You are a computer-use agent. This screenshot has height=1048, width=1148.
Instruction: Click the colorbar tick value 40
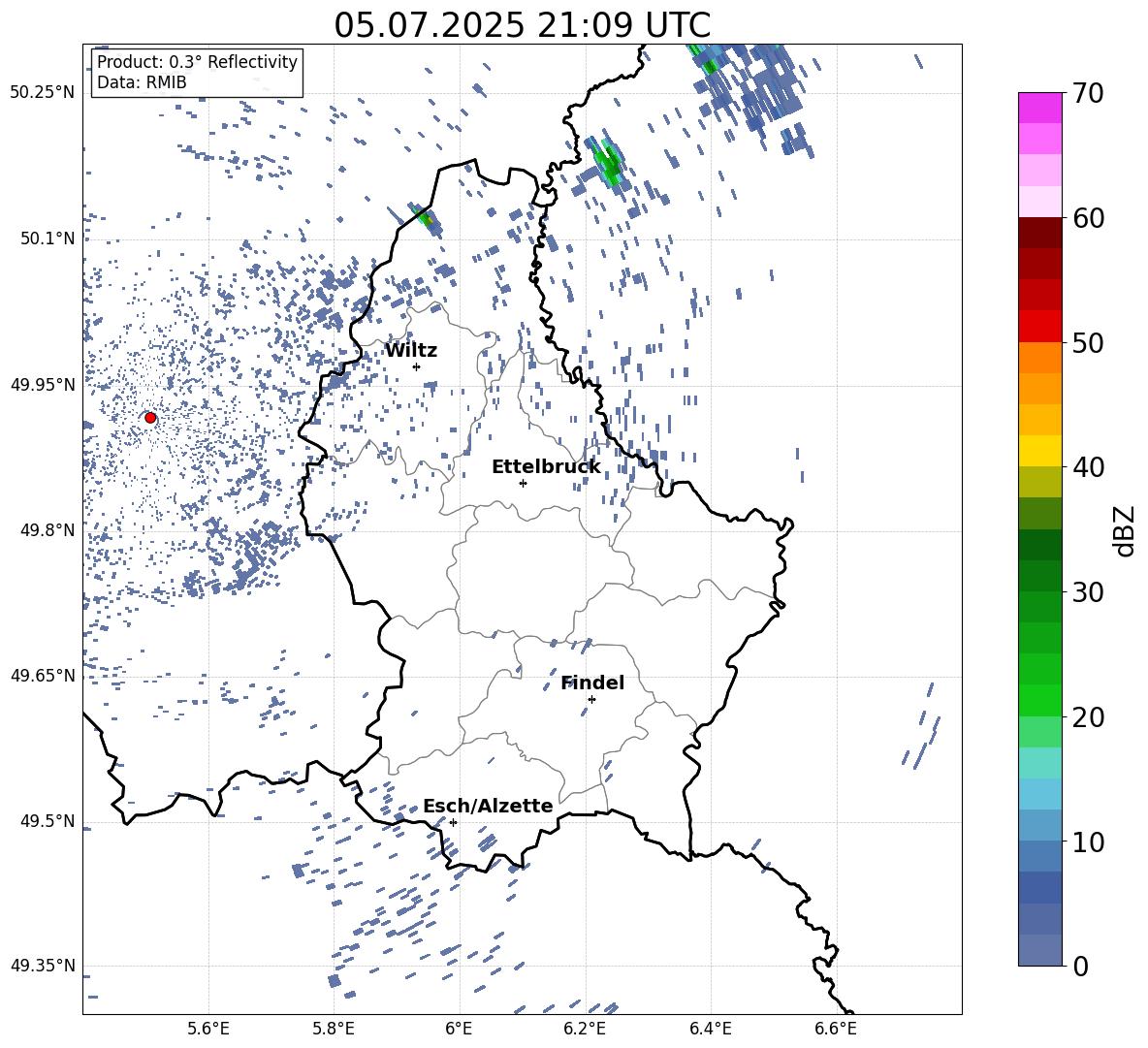pyautogui.click(x=1088, y=467)
